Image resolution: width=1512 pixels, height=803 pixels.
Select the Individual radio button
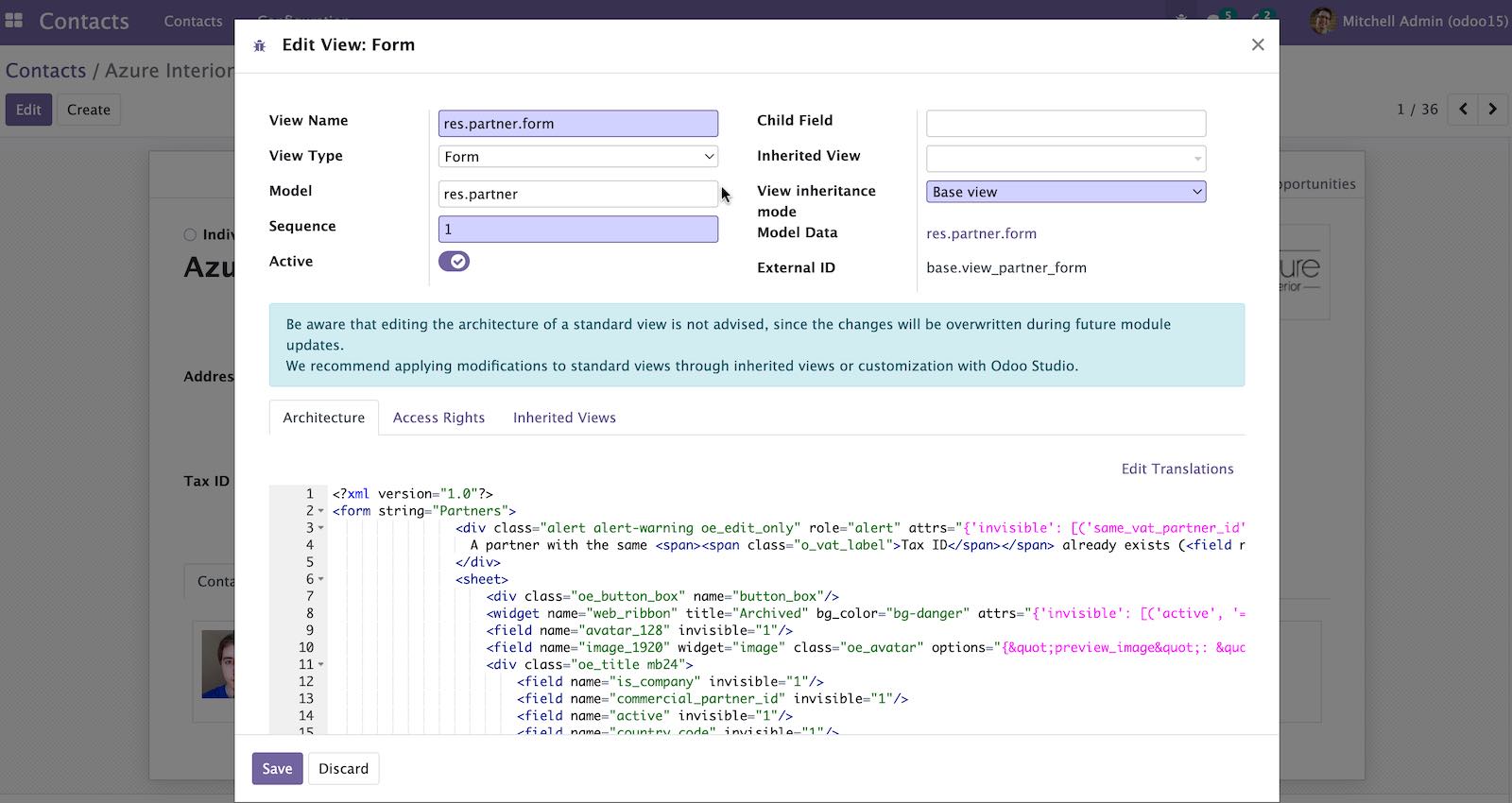click(190, 234)
